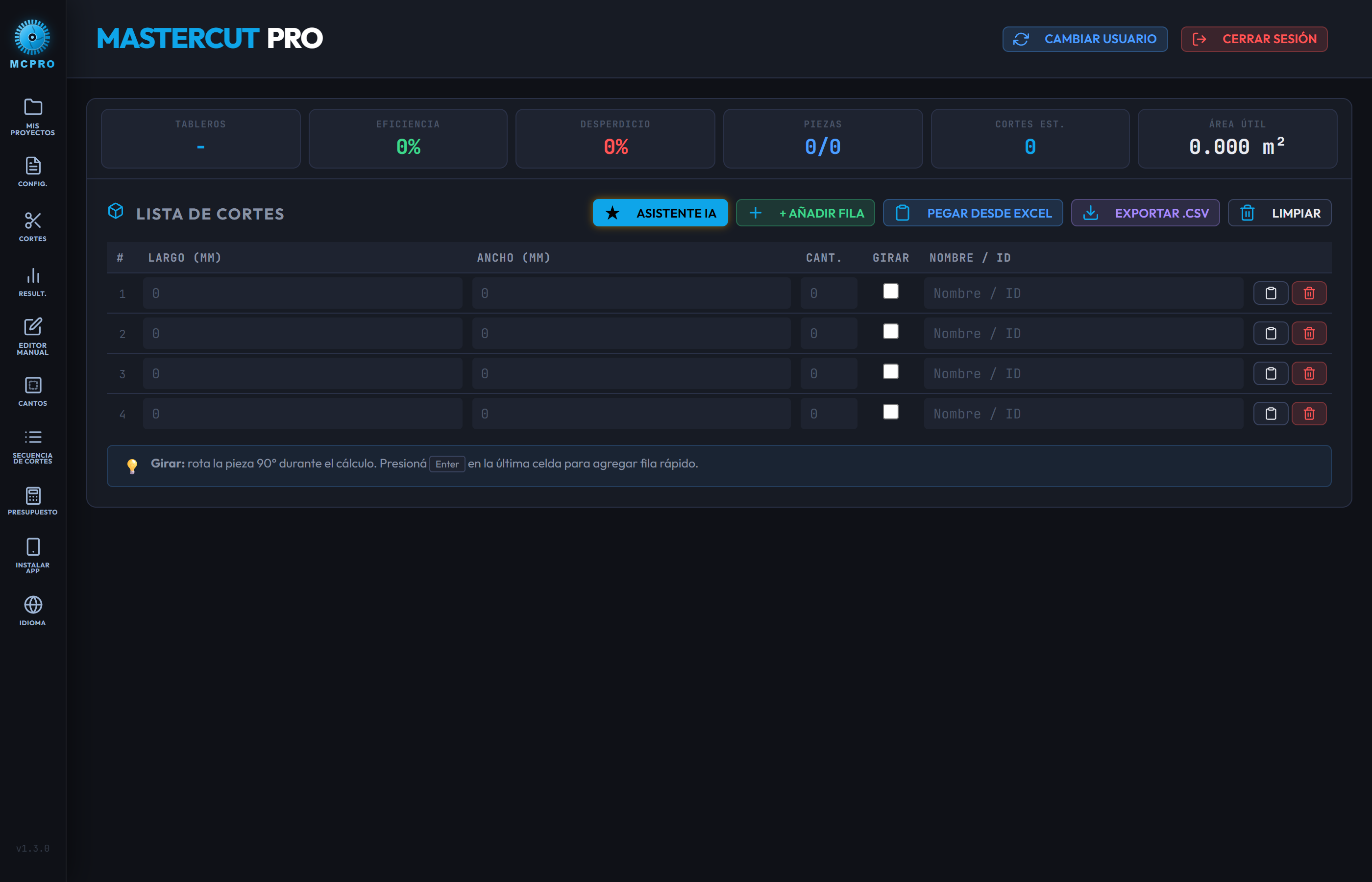Launch the Asistente IA button
Viewport: 1372px width, 882px height.
coord(660,213)
